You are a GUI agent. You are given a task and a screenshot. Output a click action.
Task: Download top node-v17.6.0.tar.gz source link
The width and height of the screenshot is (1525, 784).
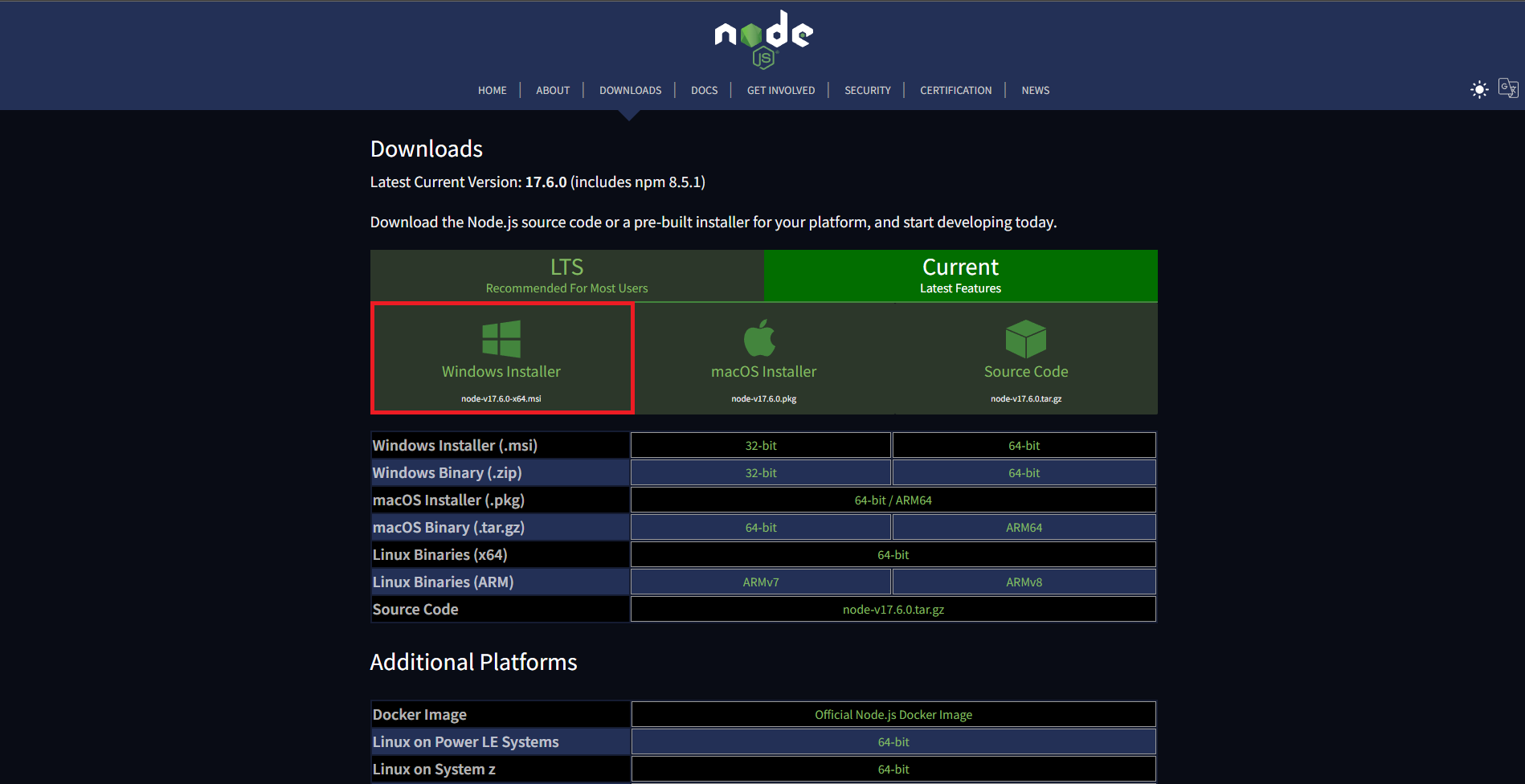1026,398
